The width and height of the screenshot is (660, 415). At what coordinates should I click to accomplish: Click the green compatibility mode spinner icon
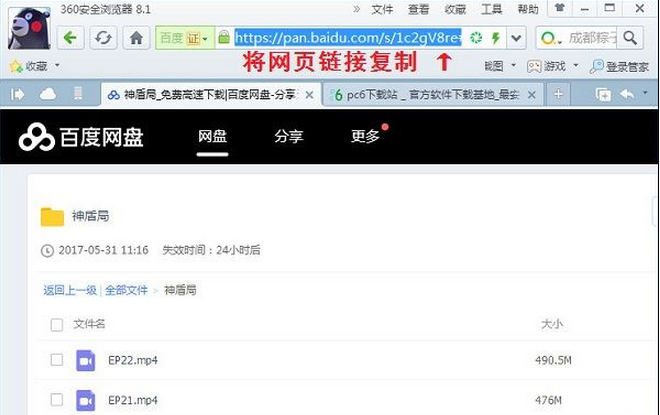pyautogui.click(x=476, y=37)
